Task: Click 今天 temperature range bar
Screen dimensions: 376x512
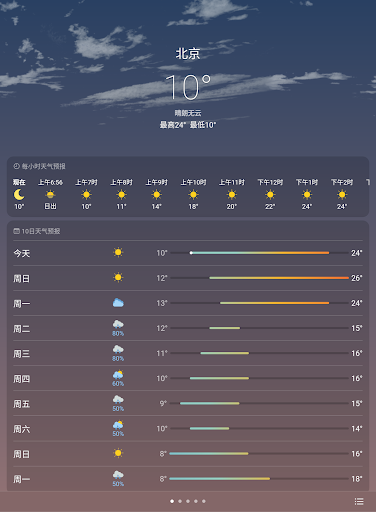Action: (259, 253)
